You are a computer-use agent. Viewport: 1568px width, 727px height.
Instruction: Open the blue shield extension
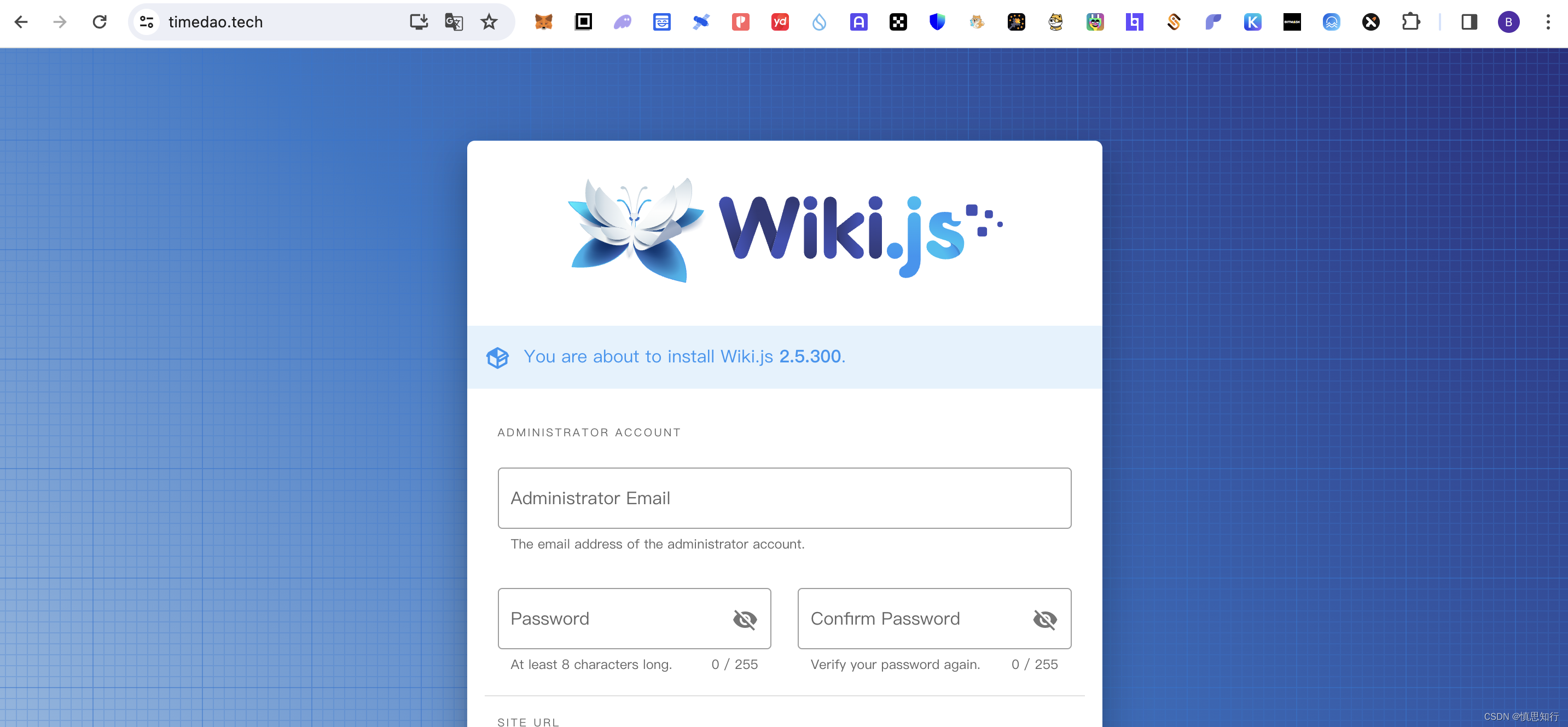click(x=937, y=22)
